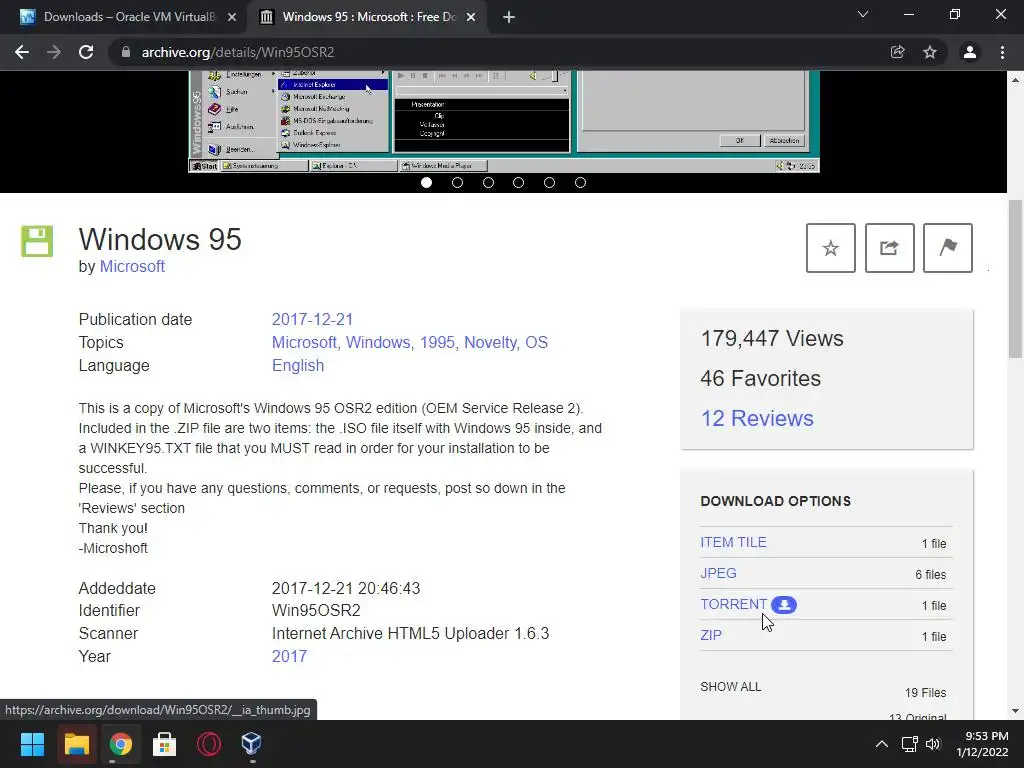1024x768 pixels.
Task: Download the ZIP file
Action: point(711,635)
